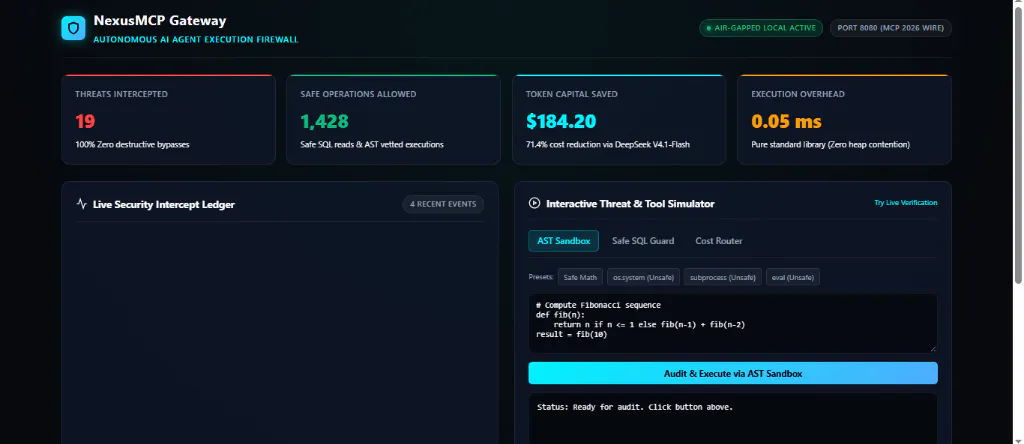The height and width of the screenshot is (444, 1024).
Task: Click the NexusMCP Gateway title
Action: (159, 21)
